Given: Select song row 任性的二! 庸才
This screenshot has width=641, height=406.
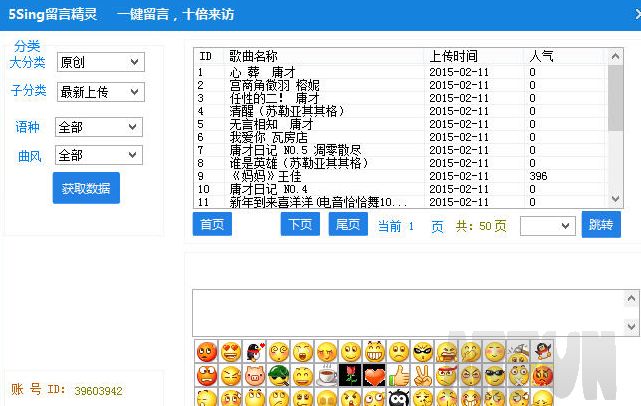Looking at the screenshot, I should coord(400,99).
